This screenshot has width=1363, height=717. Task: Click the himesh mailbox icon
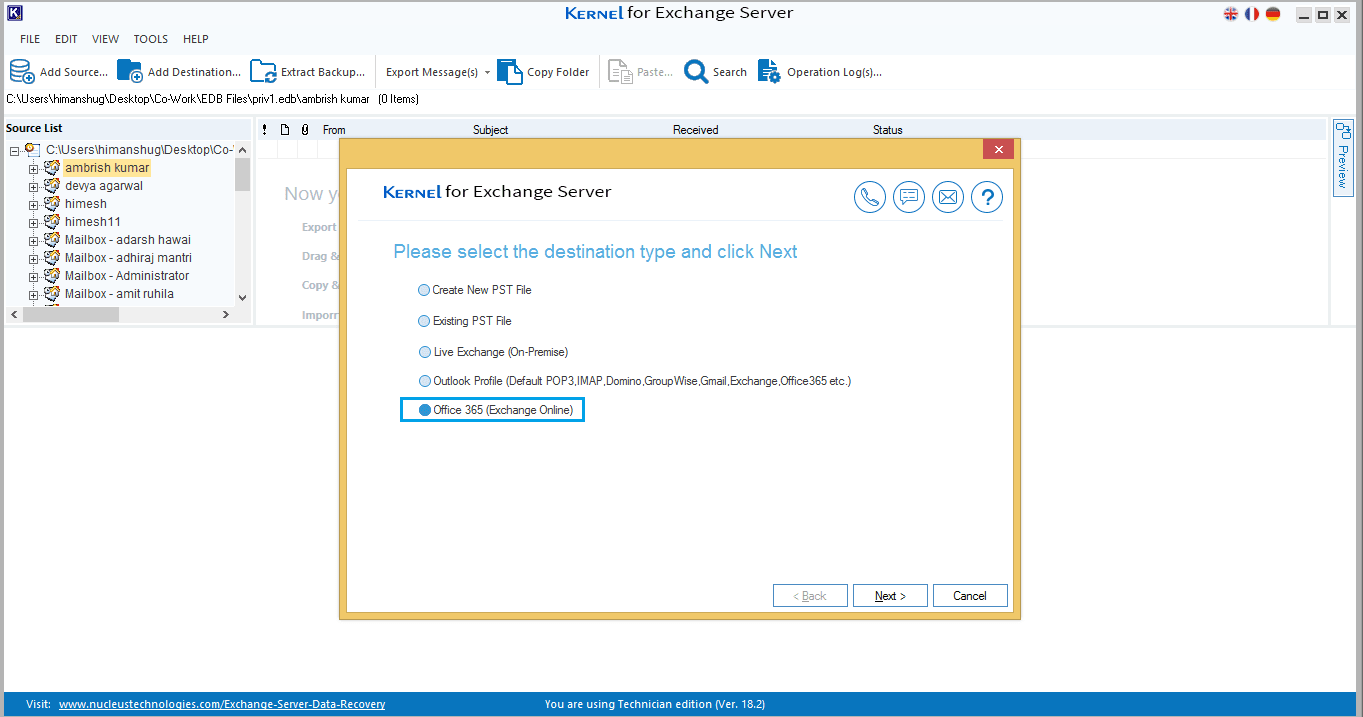pyautogui.click(x=52, y=204)
